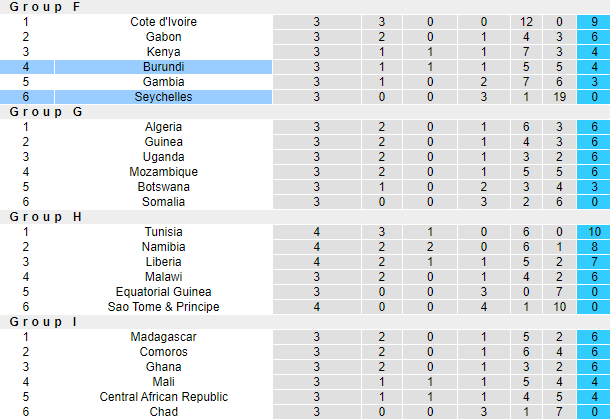This screenshot has width=610, height=420.
Task: Select the Burundi row in Group F
Action: click(x=163, y=67)
